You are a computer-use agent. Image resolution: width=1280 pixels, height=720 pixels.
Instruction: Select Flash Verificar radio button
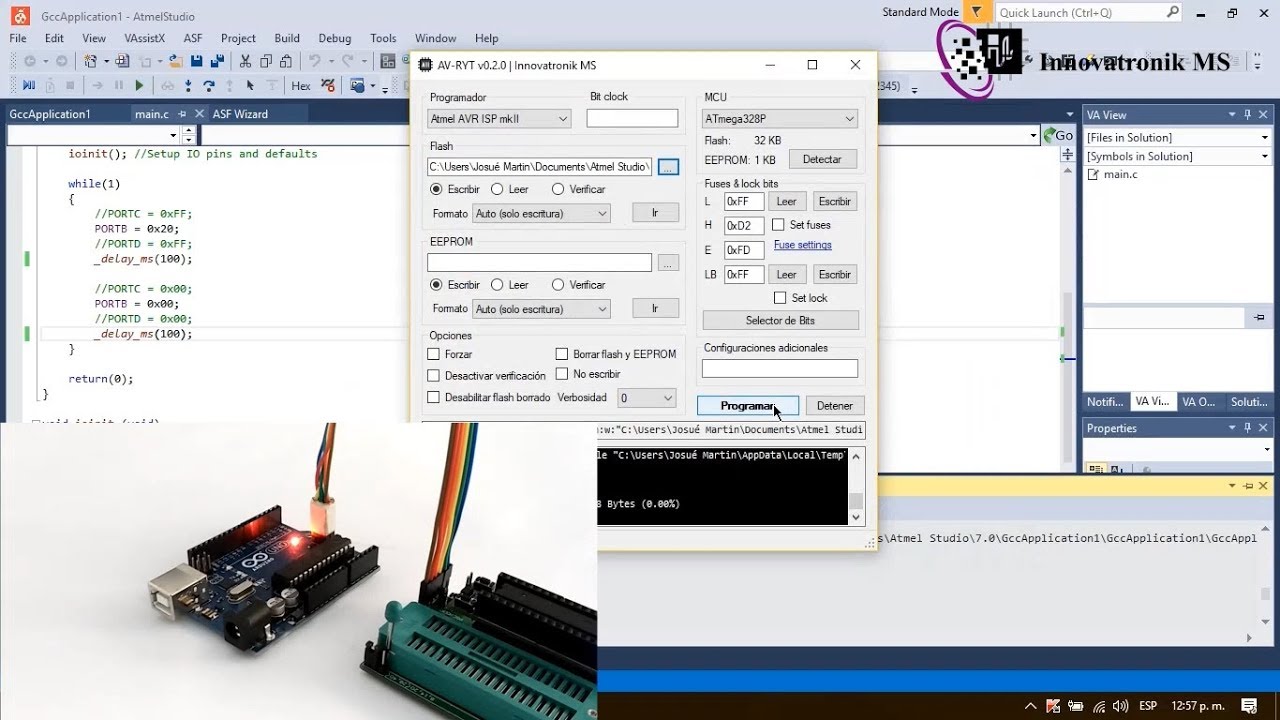click(558, 189)
